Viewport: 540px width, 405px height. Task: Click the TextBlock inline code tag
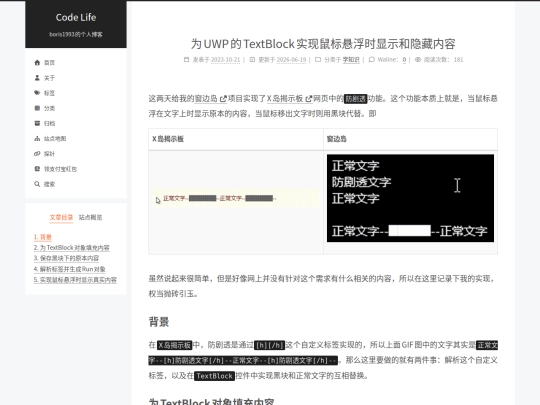coord(214,376)
